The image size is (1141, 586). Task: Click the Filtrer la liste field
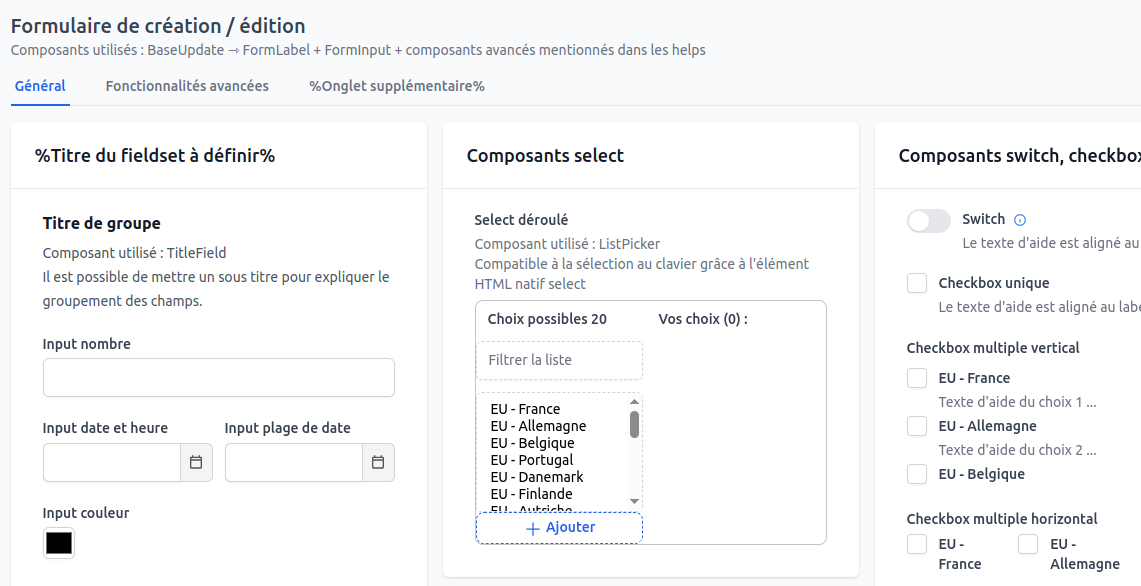tap(559, 360)
